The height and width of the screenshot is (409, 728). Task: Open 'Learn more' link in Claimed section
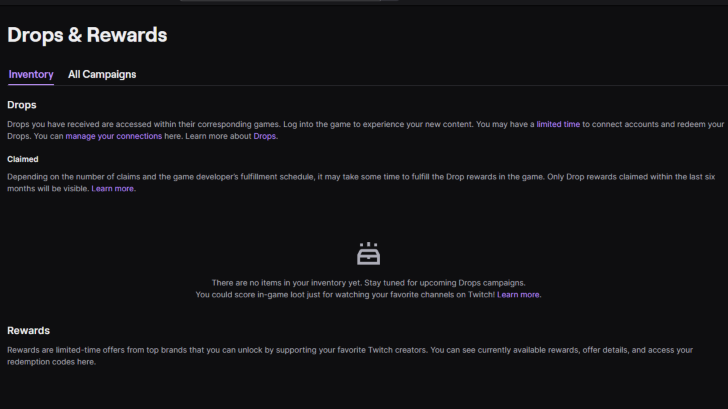113,188
